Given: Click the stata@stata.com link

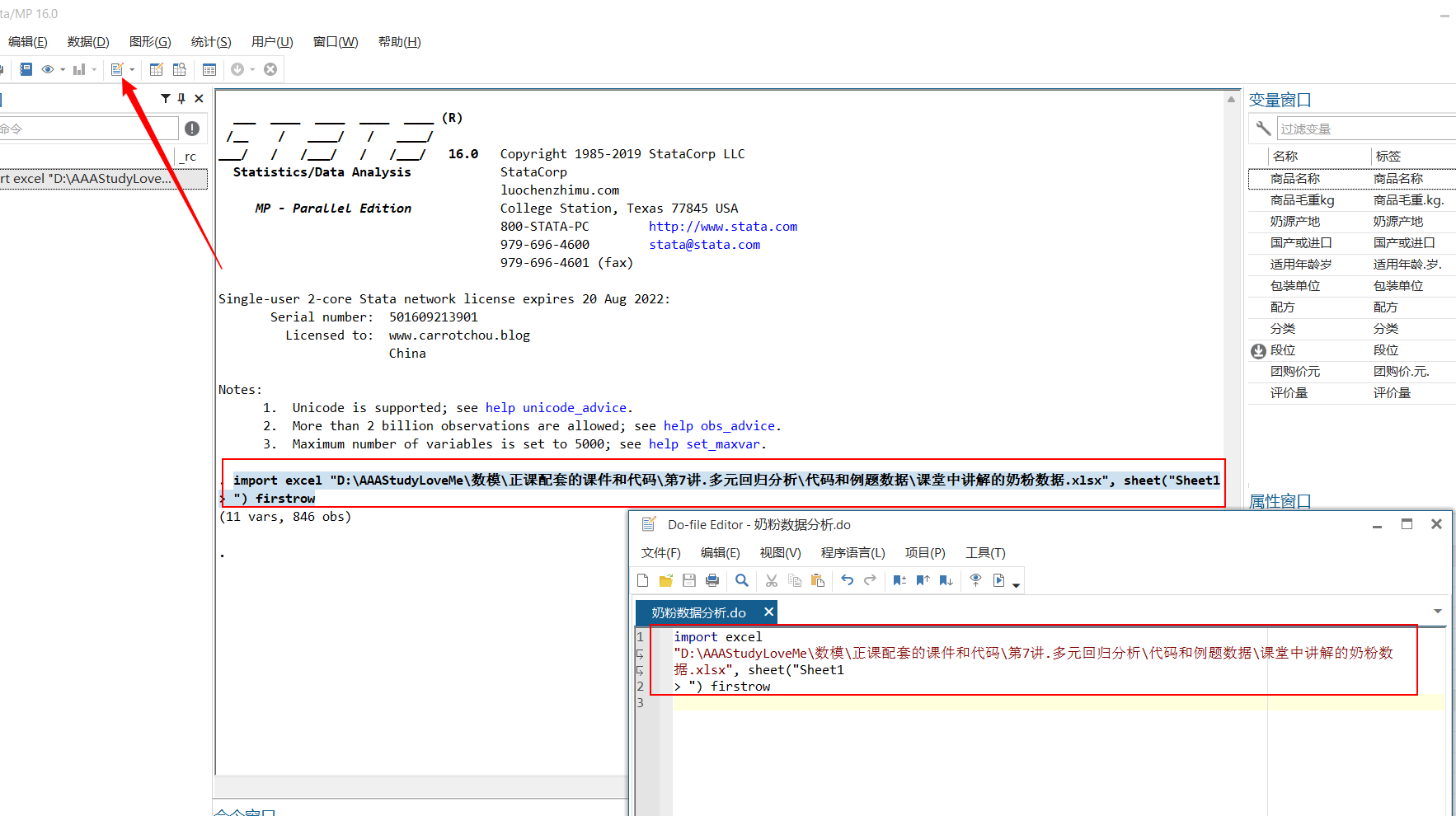Looking at the screenshot, I should 705,245.
